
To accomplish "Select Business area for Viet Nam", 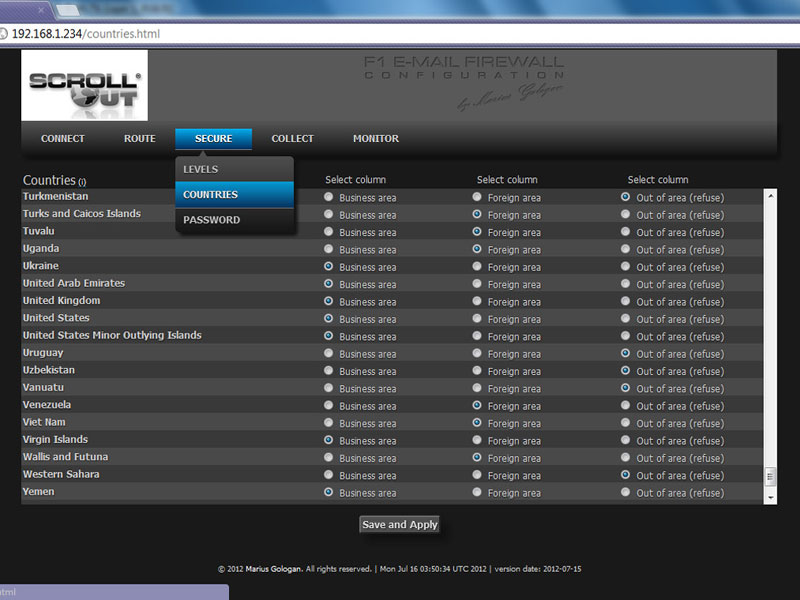I will pos(329,423).
